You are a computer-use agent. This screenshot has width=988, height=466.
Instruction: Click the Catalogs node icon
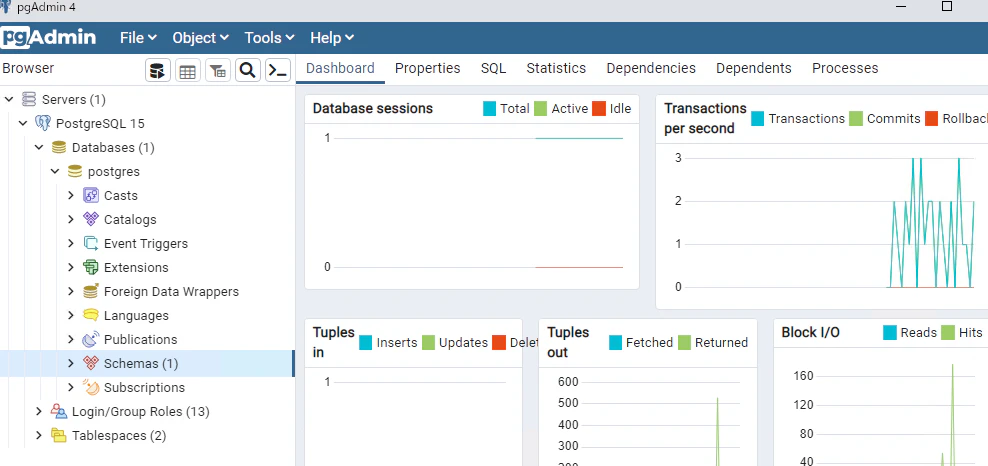click(91, 219)
